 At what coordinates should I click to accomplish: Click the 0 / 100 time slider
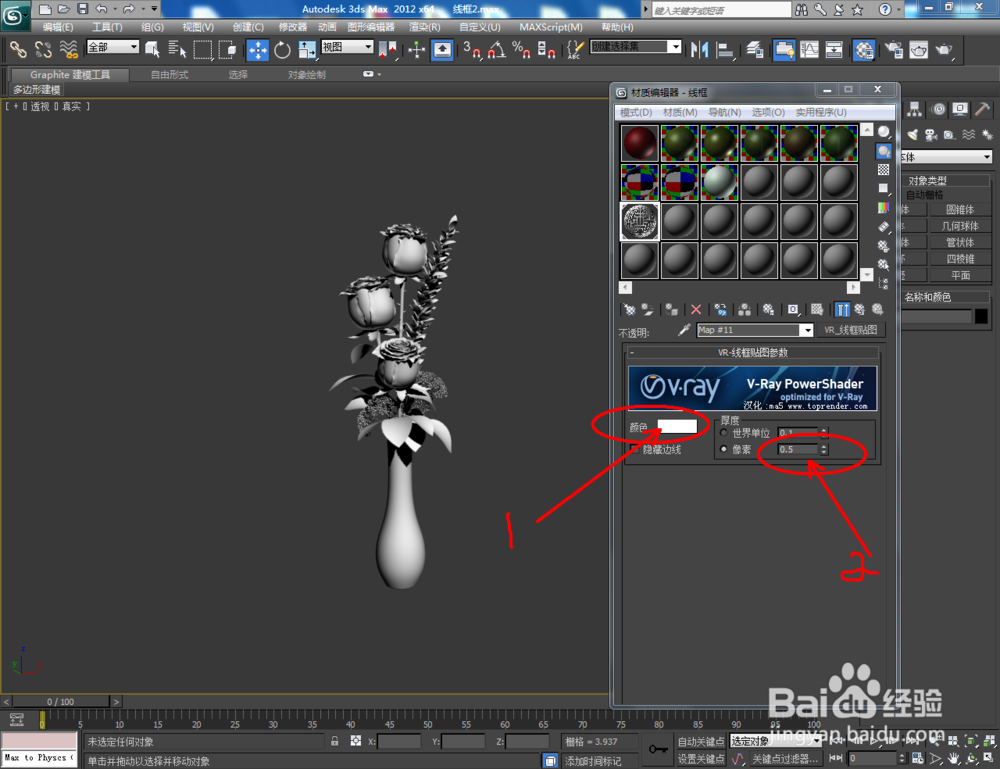[x=61, y=701]
